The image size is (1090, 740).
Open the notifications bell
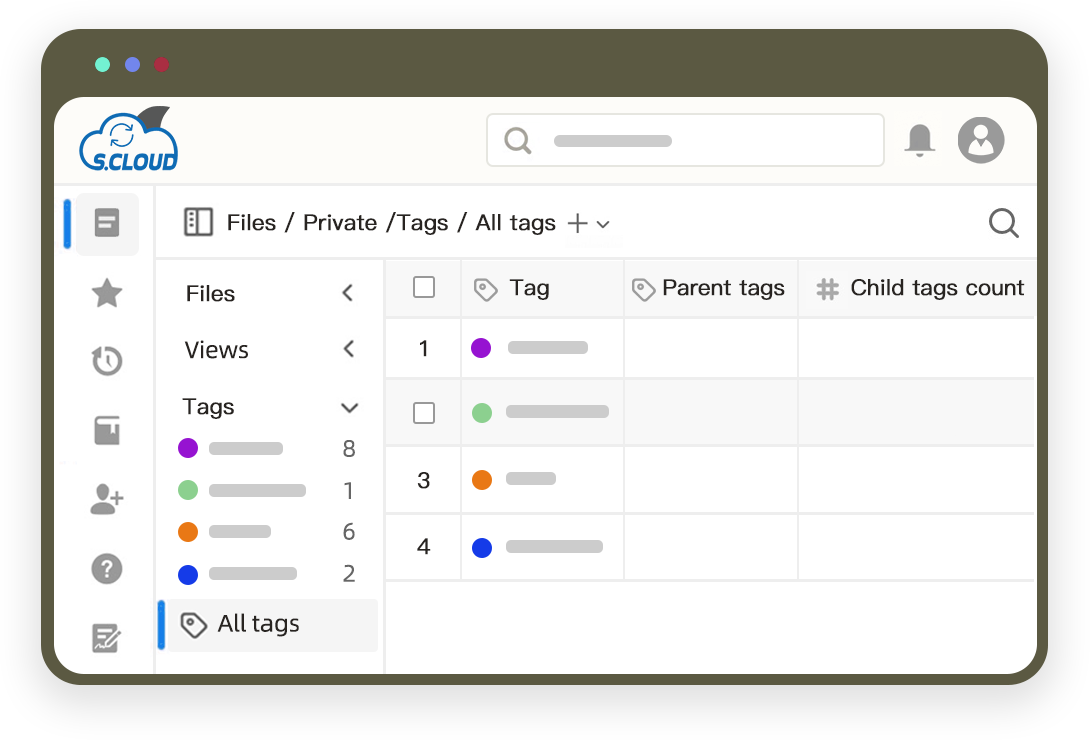(x=919, y=140)
